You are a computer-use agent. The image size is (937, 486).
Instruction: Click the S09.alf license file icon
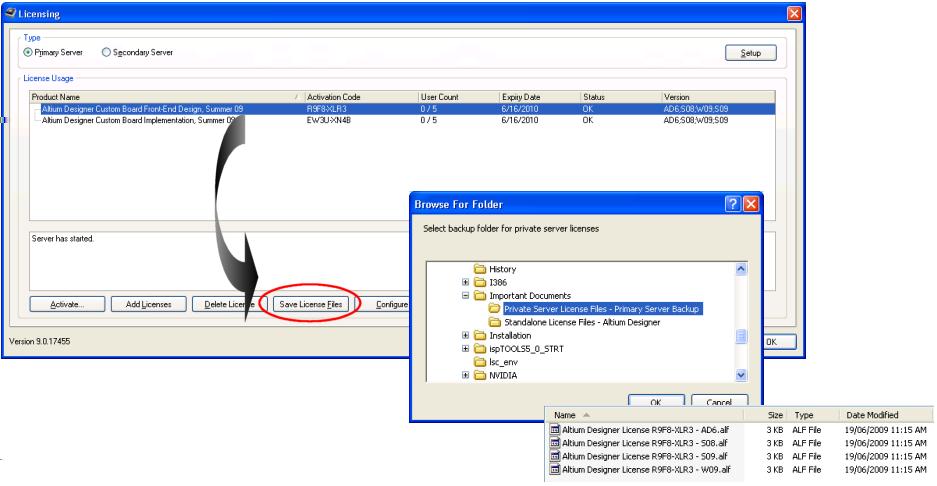point(555,456)
